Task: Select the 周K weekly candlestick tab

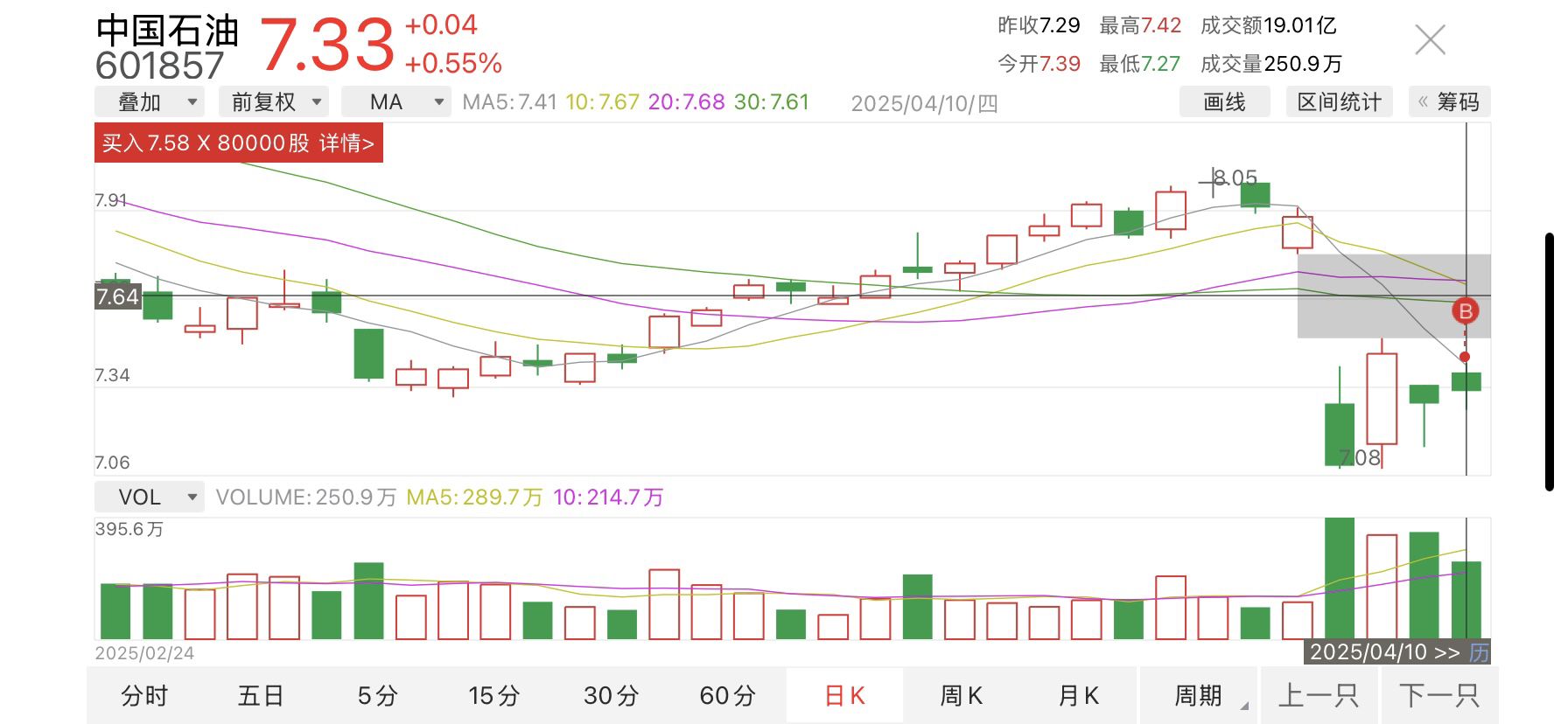Action: [x=961, y=696]
